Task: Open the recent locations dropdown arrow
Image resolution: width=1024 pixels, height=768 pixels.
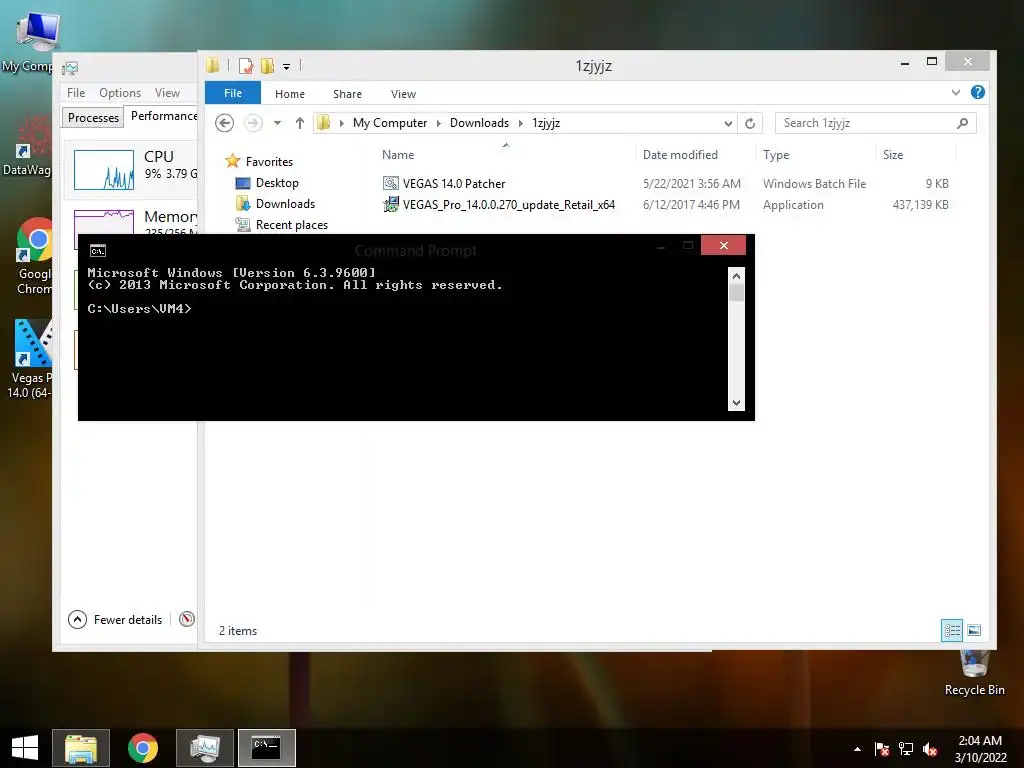Action: (278, 123)
